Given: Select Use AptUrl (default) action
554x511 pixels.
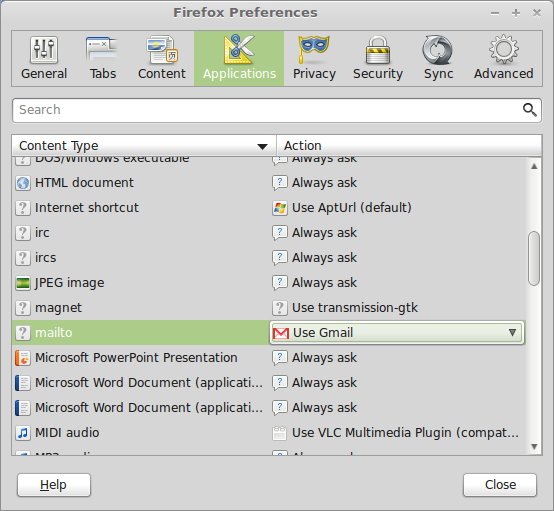Looking at the screenshot, I should (x=352, y=208).
